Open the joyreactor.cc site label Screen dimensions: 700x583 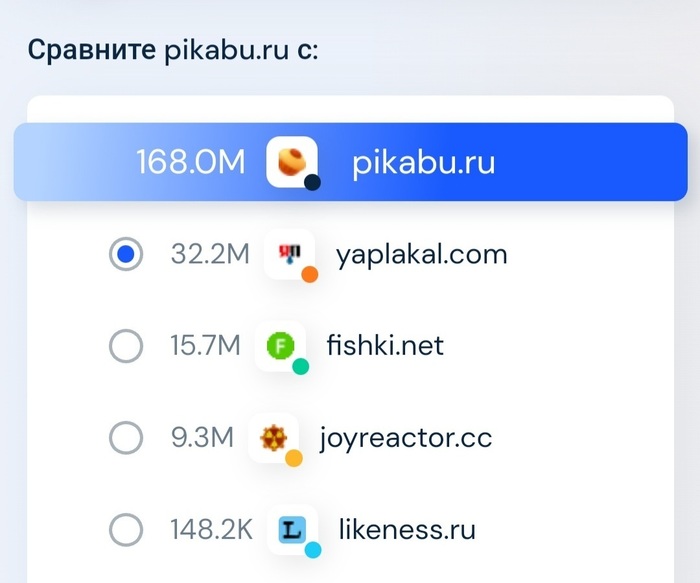(406, 438)
